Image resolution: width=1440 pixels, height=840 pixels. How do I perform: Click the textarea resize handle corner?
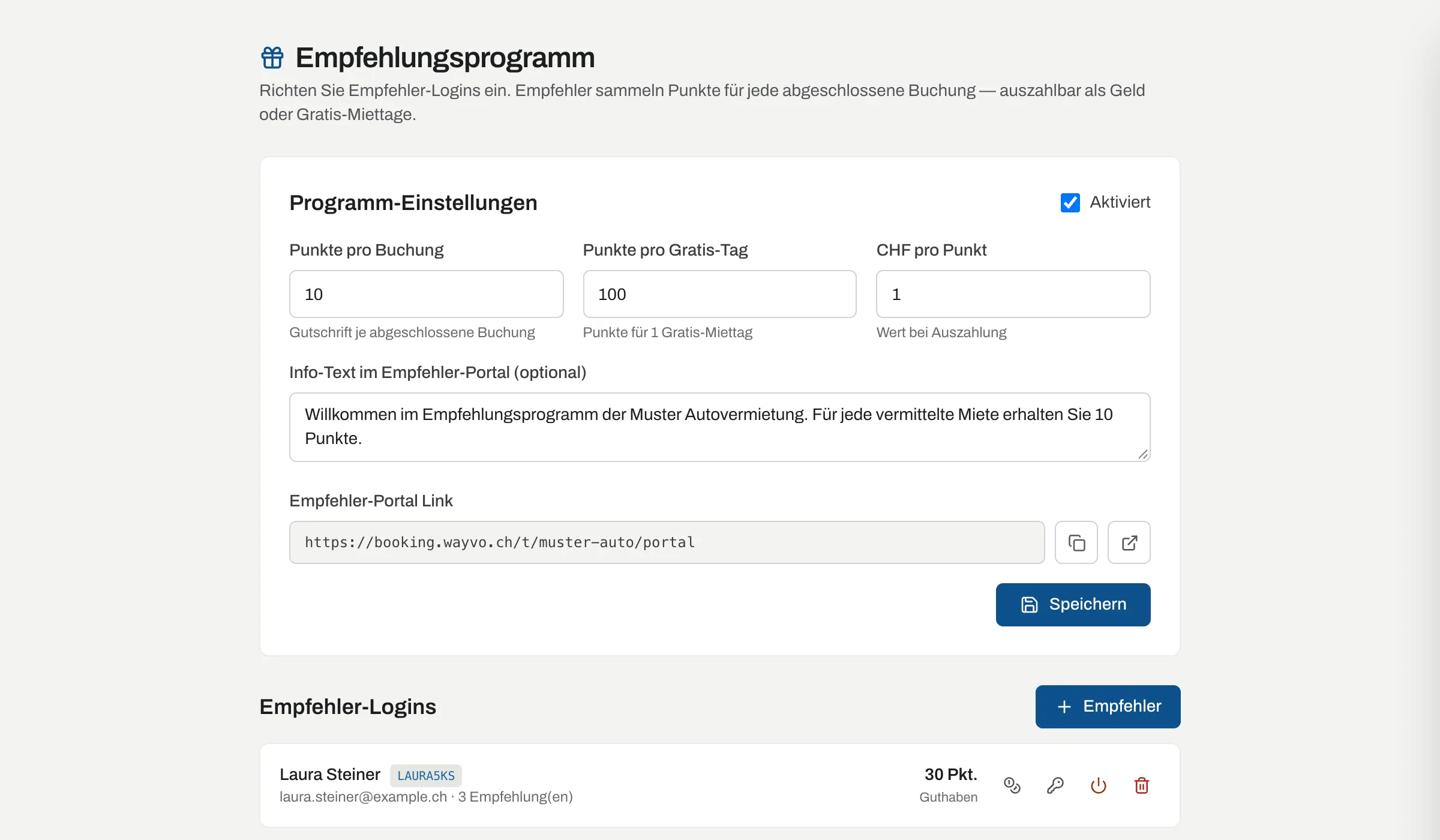tap(1142, 454)
